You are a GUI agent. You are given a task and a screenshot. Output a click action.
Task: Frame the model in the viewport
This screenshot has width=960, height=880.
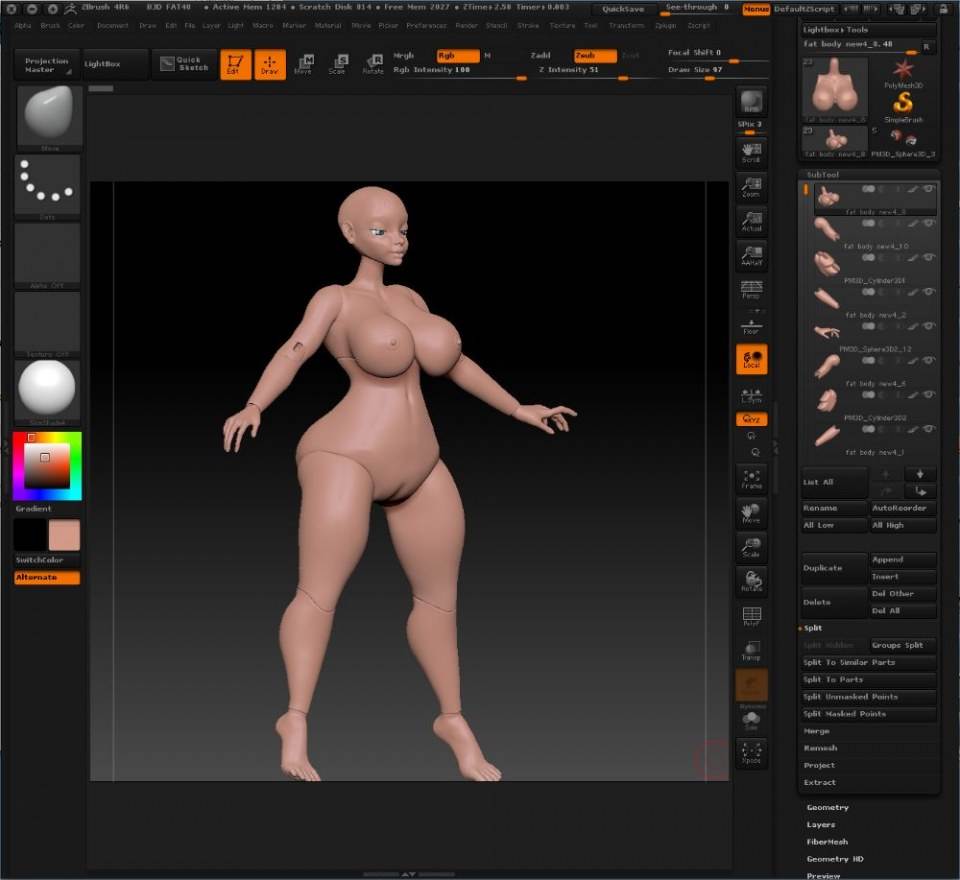751,479
